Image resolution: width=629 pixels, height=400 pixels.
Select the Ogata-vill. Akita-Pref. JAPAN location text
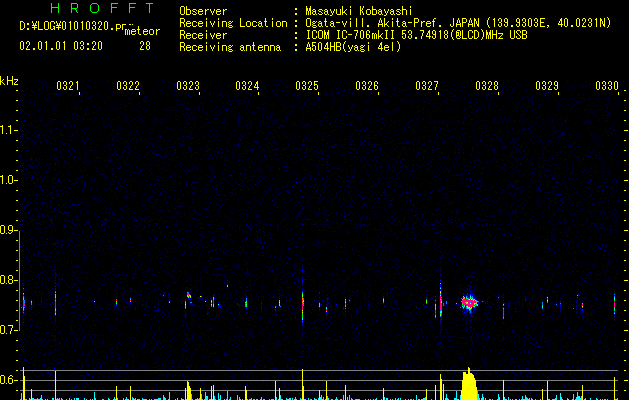click(x=458, y=23)
